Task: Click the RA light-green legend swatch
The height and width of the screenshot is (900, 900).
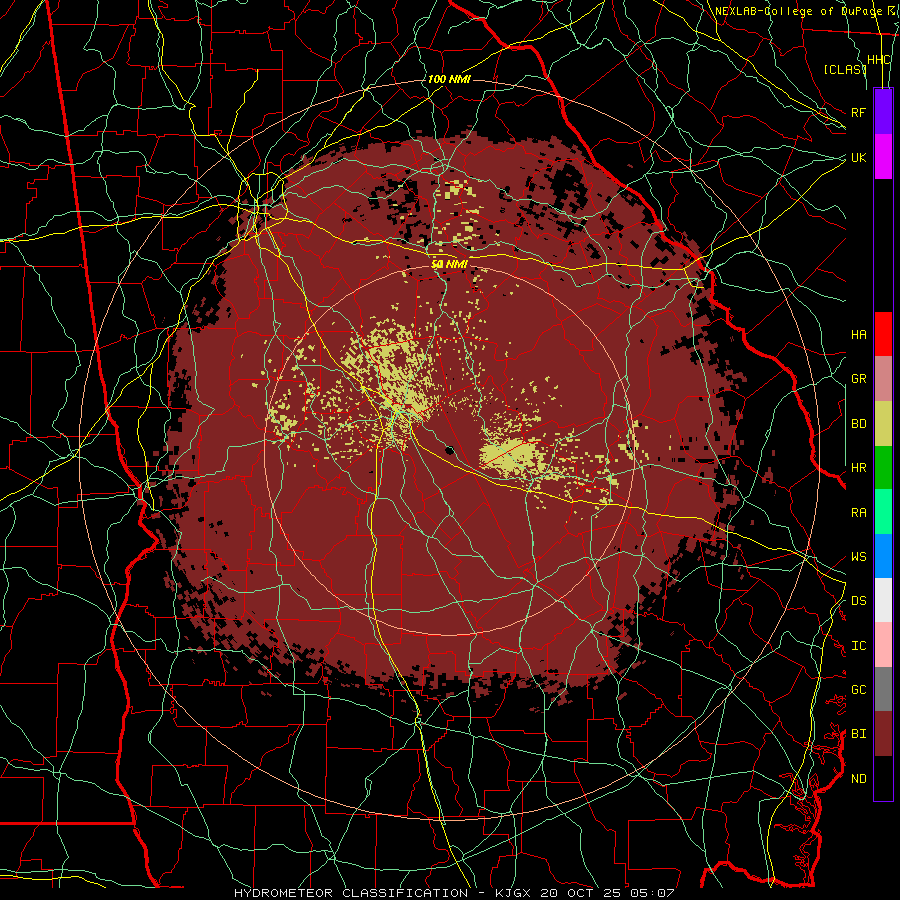Action: coord(883,512)
